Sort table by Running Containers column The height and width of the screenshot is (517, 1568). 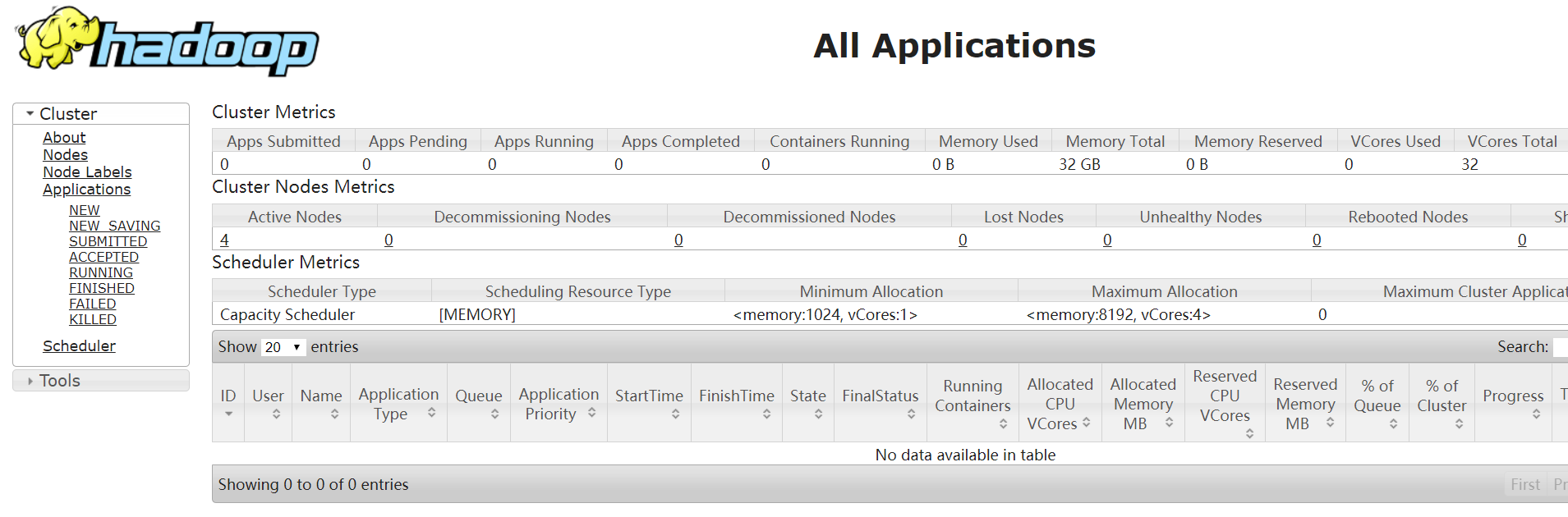point(973,403)
